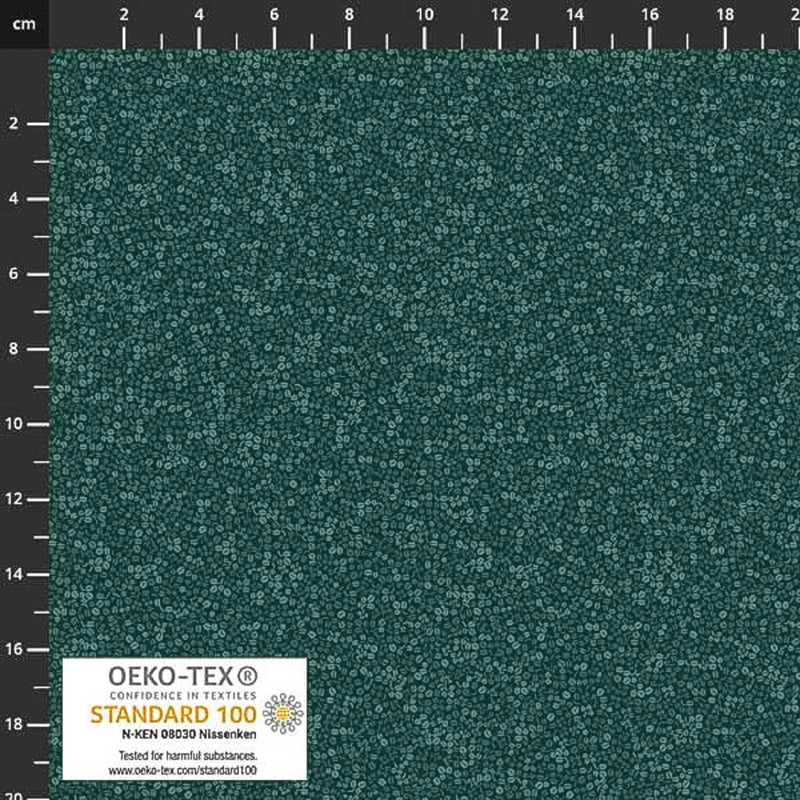Click the 'cm' ruler unit label

24,24
